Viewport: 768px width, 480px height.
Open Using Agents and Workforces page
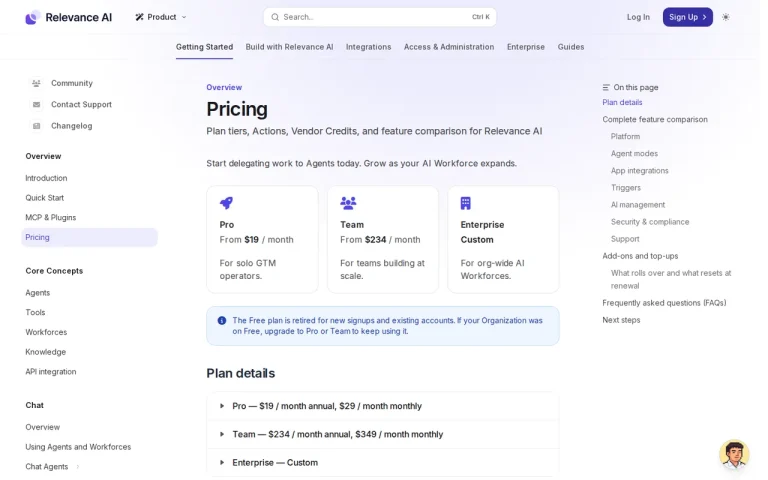point(78,447)
